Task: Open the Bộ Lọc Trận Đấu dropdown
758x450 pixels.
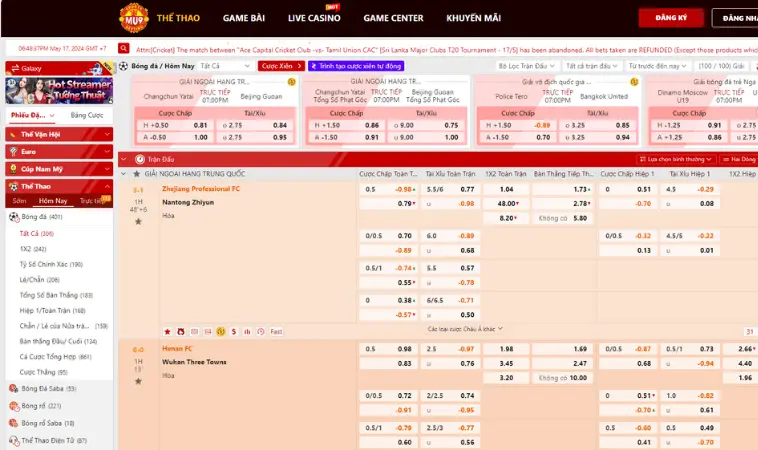Action: point(527,66)
